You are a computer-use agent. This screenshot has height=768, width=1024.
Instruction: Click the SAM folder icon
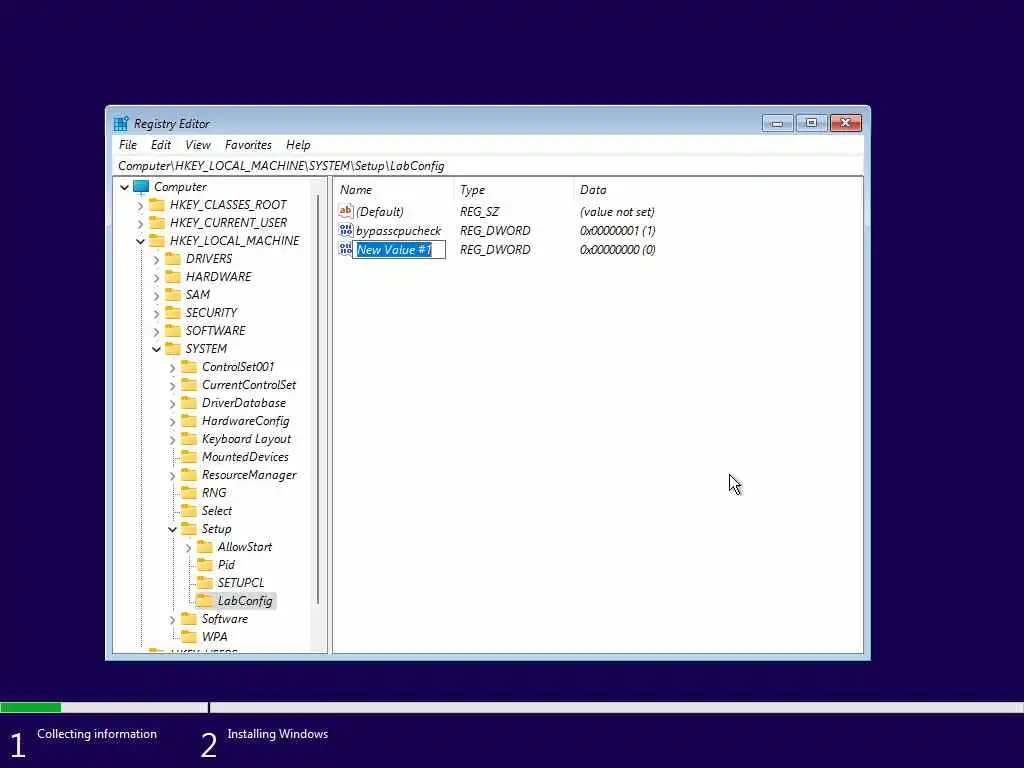click(173, 295)
